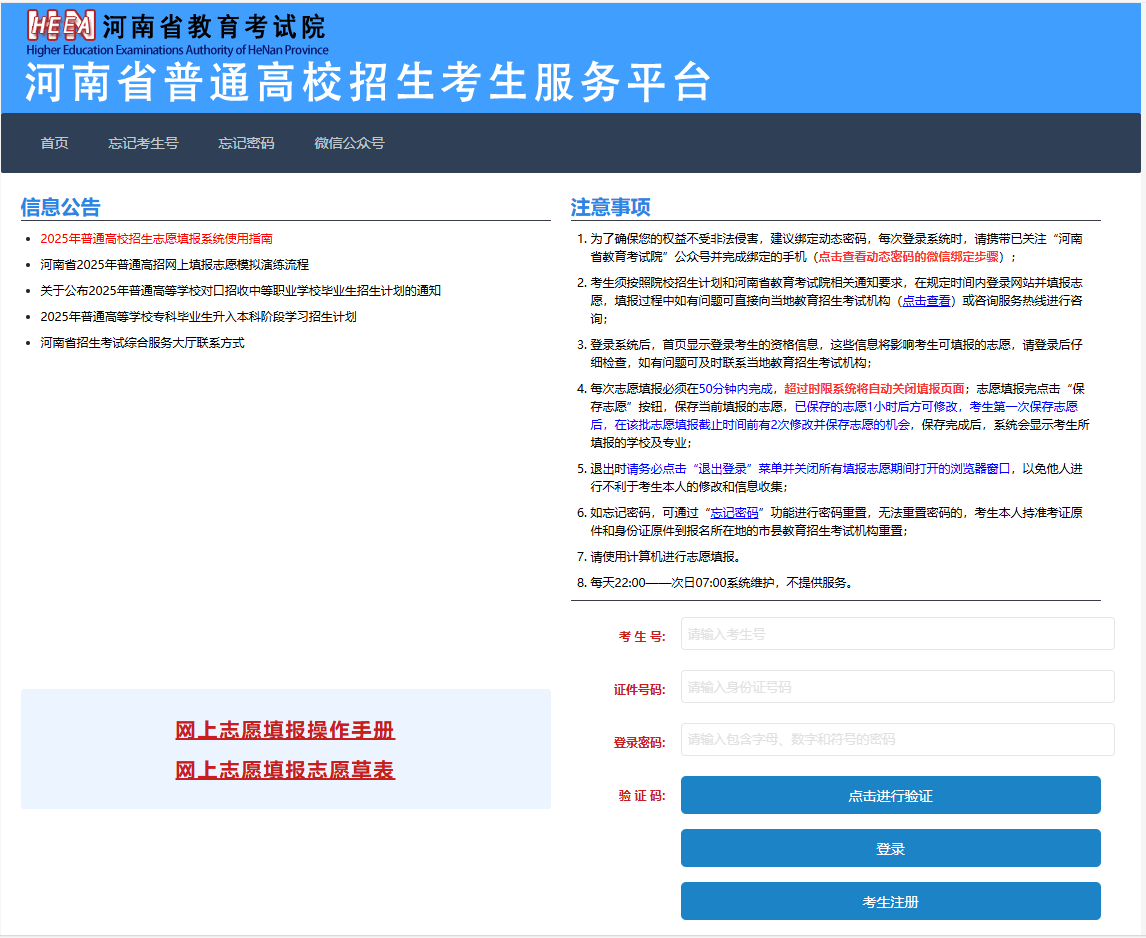Viewport: 1146px width, 938px height.
Task: Open the 2025年普通高校招生志愿填报系统使用指南 announcement
Action: pyautogui.click(x=156, y=239)
